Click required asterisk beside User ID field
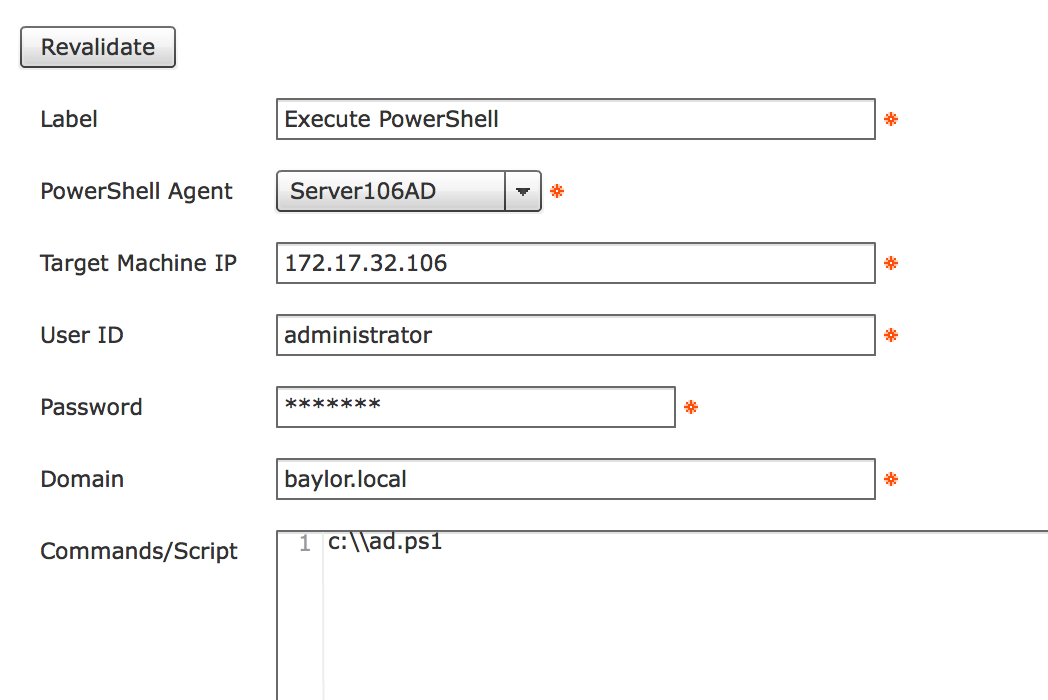1048x700 pixels. point(891,335)
